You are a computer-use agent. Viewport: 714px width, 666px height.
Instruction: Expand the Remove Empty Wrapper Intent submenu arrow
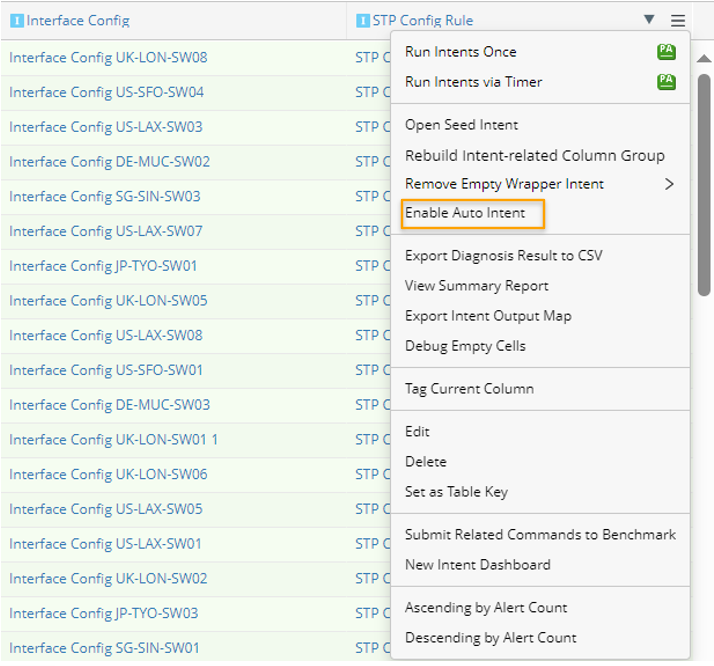click(669, 184)
